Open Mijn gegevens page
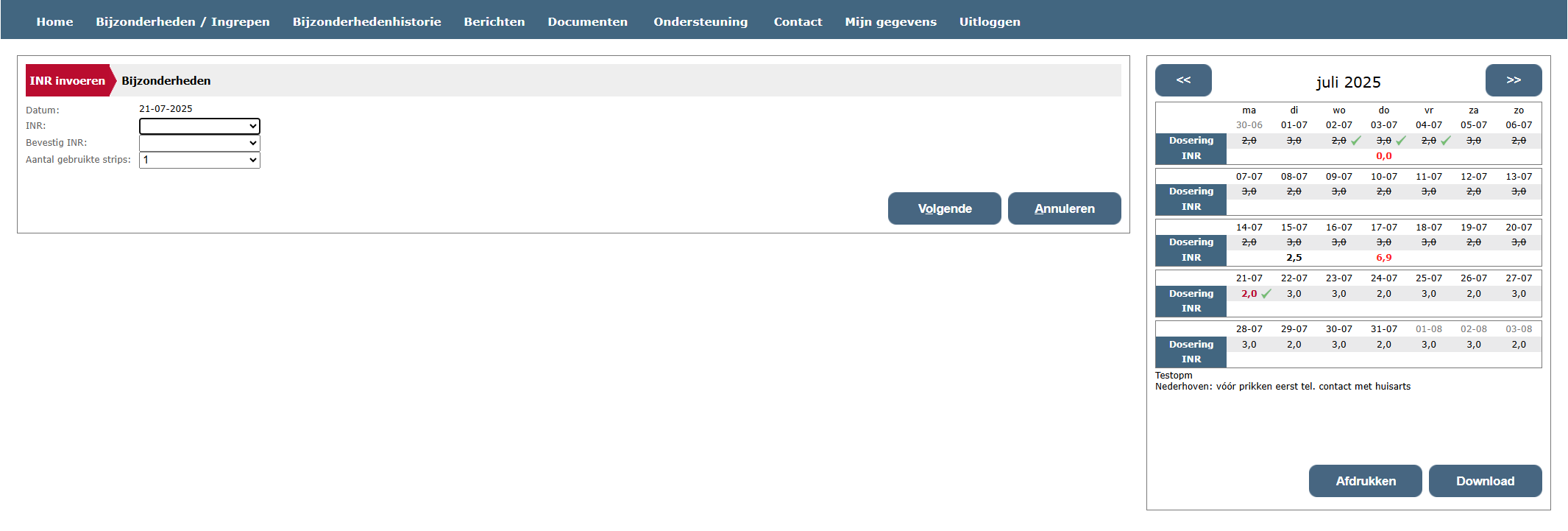 [x=890, y=21]
